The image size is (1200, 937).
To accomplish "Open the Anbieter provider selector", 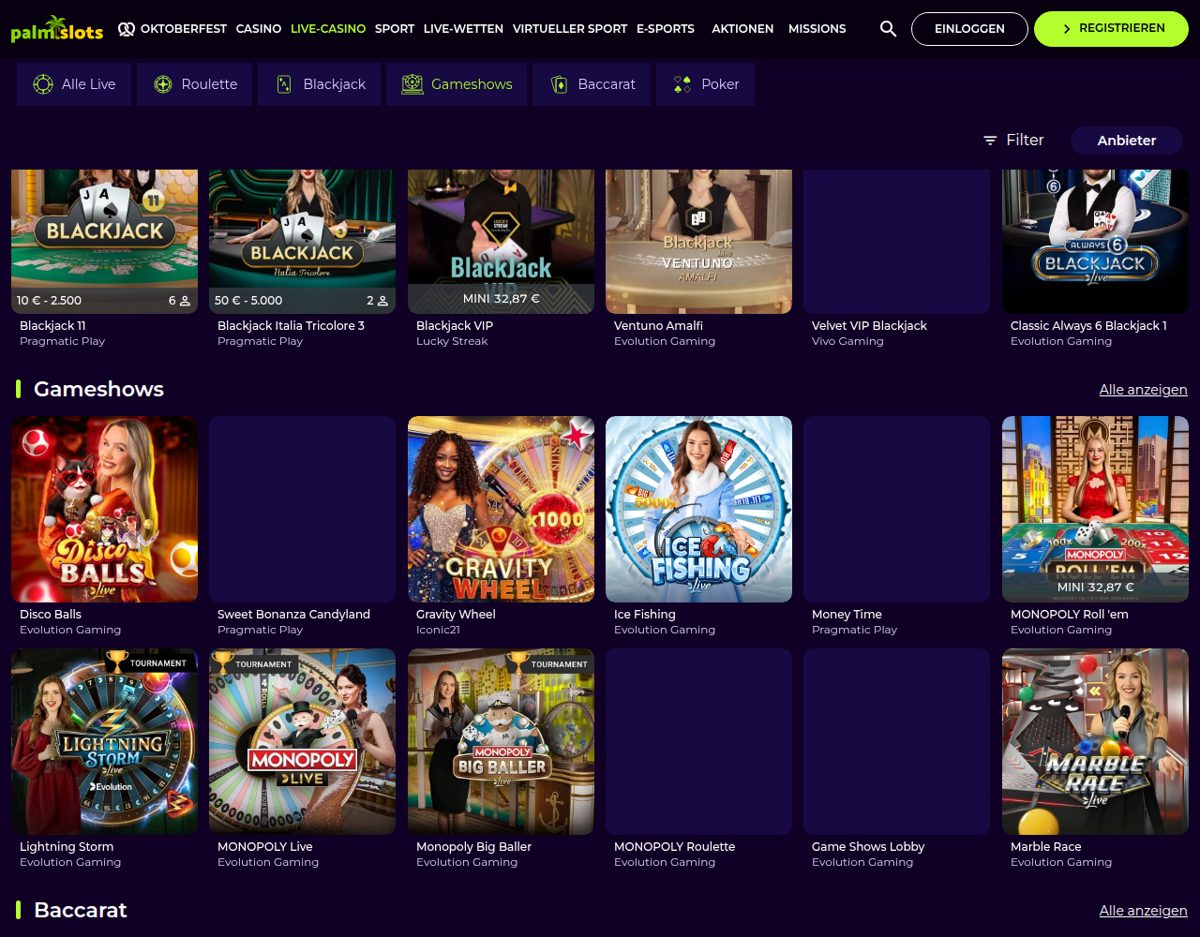I will tap(1126, 141).
